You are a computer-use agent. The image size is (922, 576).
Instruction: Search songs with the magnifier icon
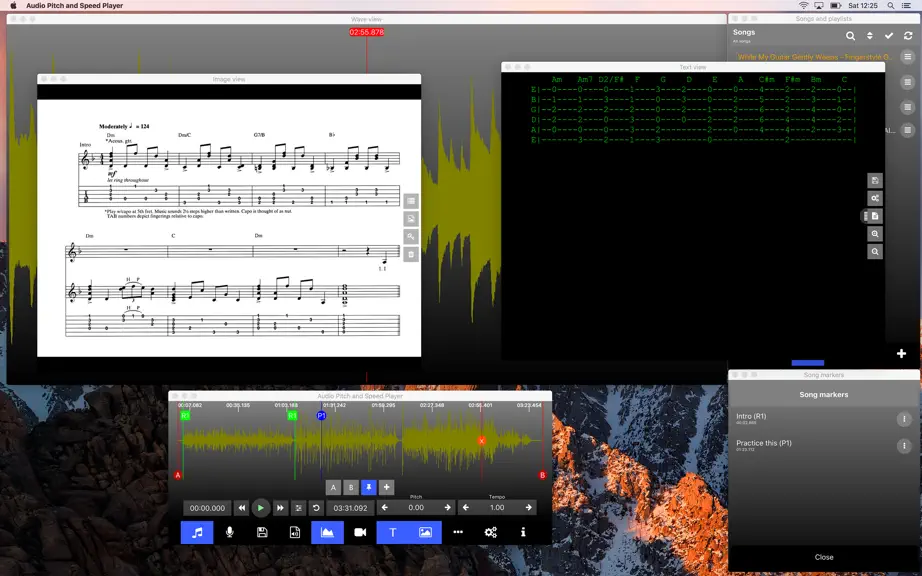pos(850,36)
